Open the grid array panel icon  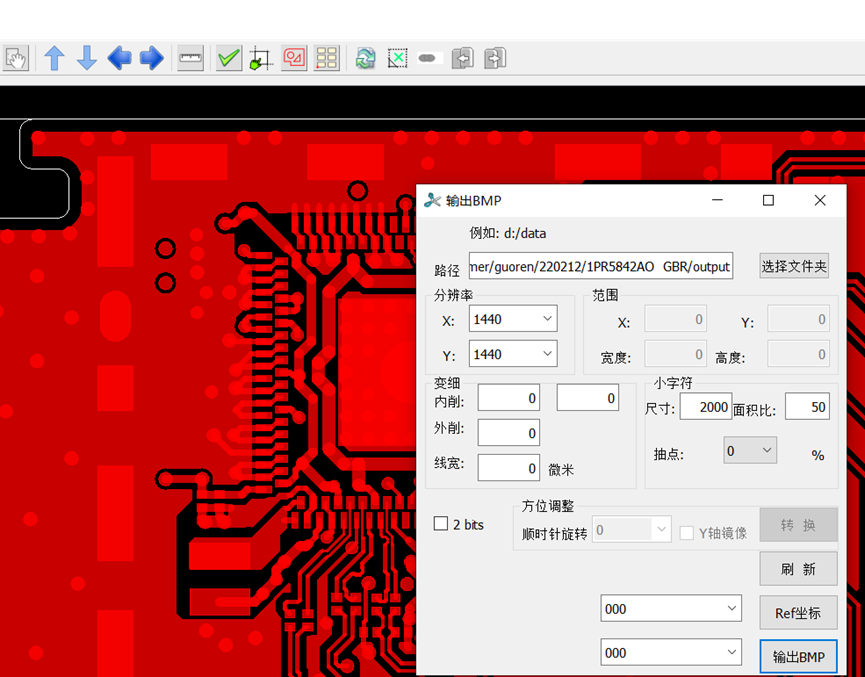pyautogui.click(x=325, y=57)
